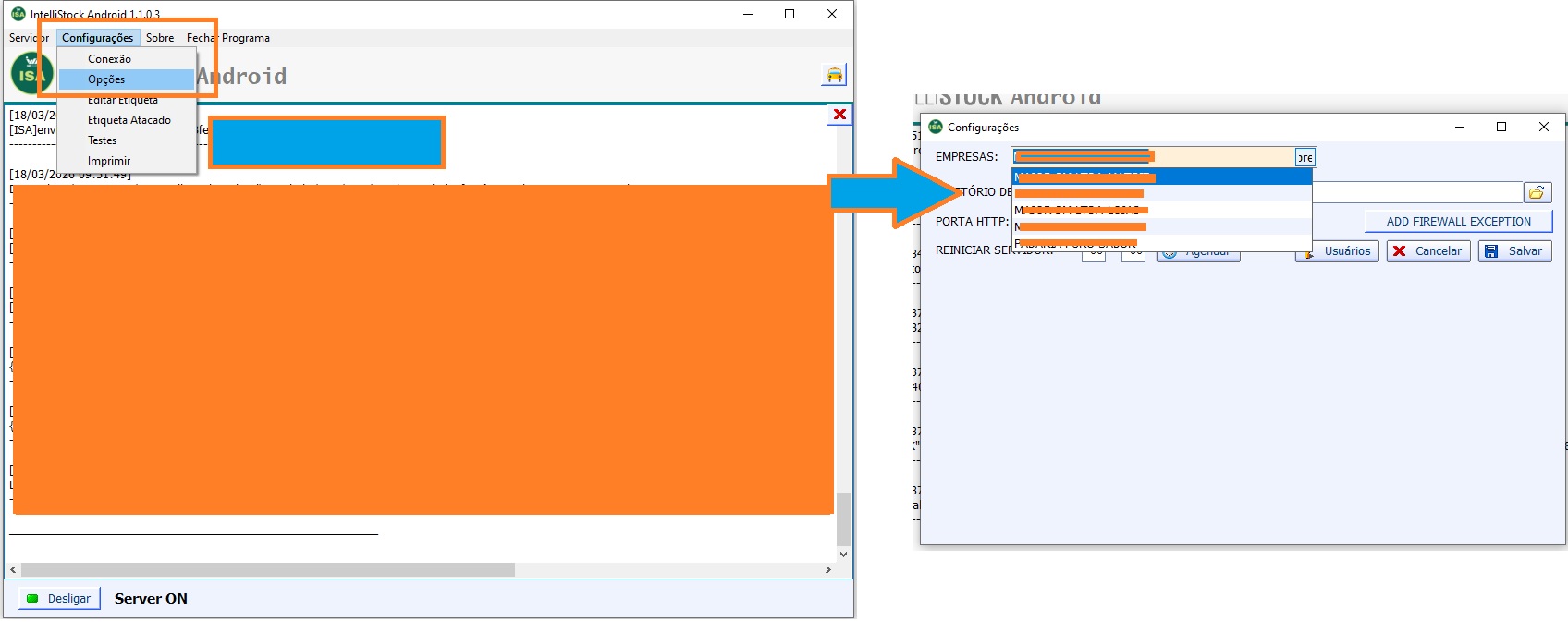1568x622 pixels.
Task: Expand the EMPRESAS combo box arrow
Action: point(1305,157)
